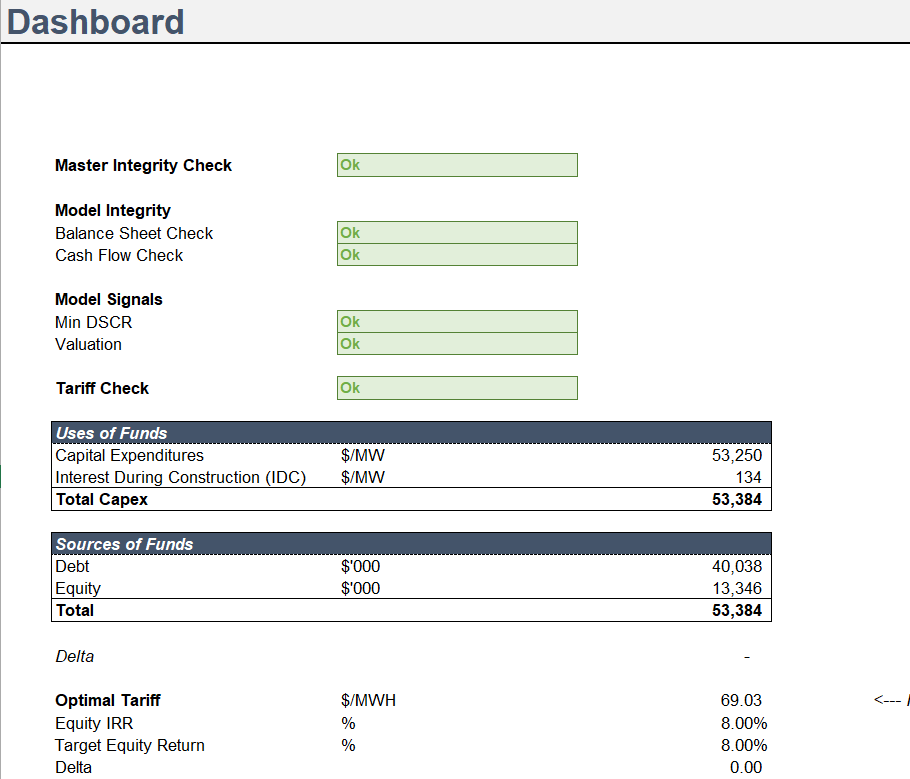Click the Tariff Check Ok cell

457,388
